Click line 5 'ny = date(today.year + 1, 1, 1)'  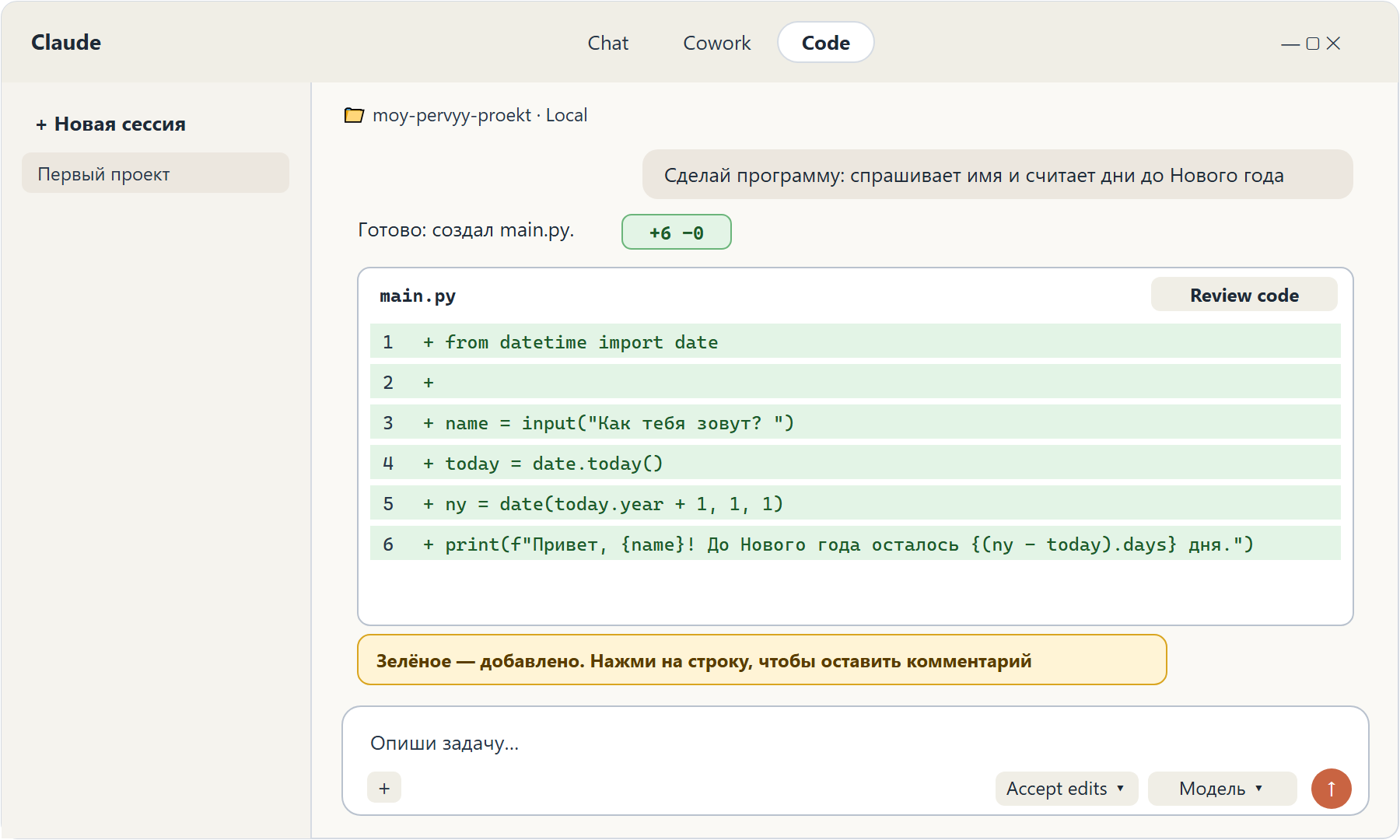click(x=855, y=503)
